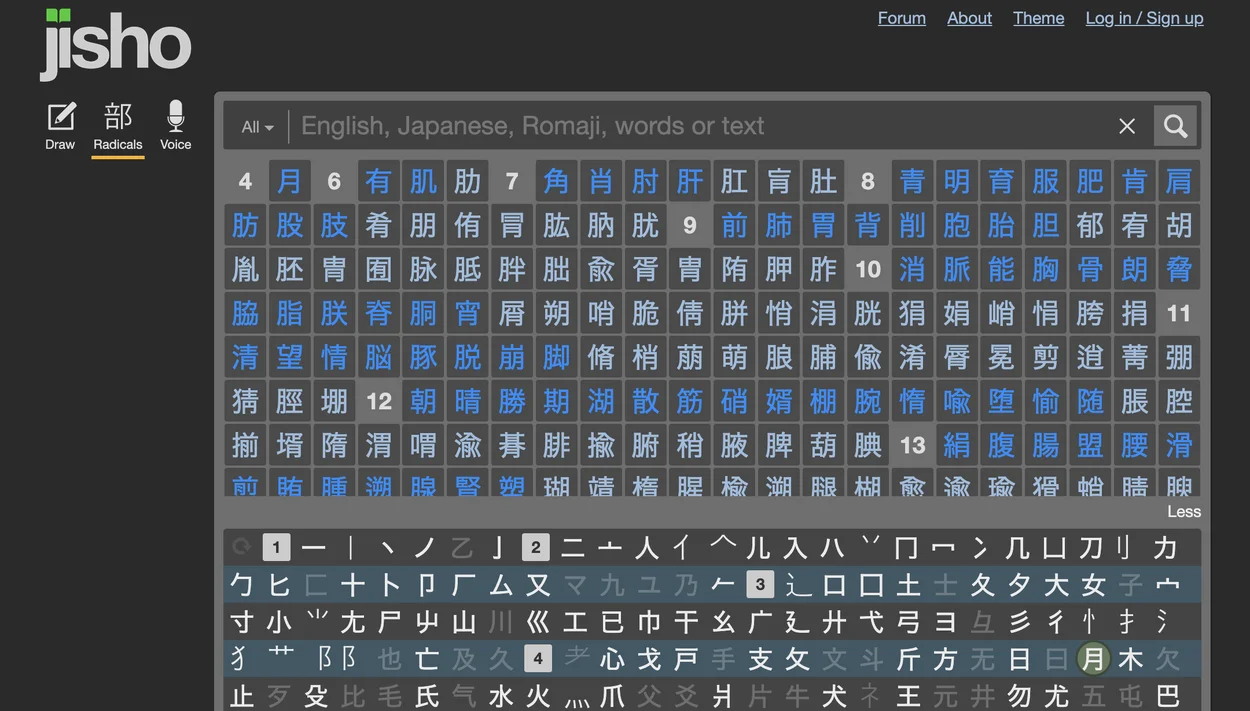Image resolution: width=1250 pixels, height=711 pixels.
Task: Toggle the 女 woman radical
Action: (1093, 585)
